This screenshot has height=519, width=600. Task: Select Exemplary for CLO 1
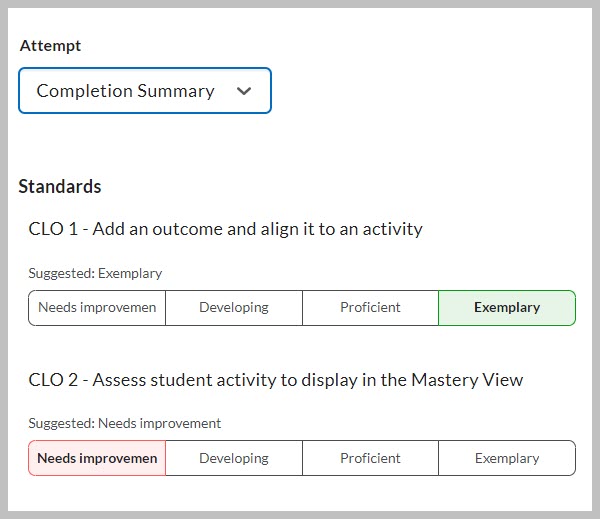(507, 308)
